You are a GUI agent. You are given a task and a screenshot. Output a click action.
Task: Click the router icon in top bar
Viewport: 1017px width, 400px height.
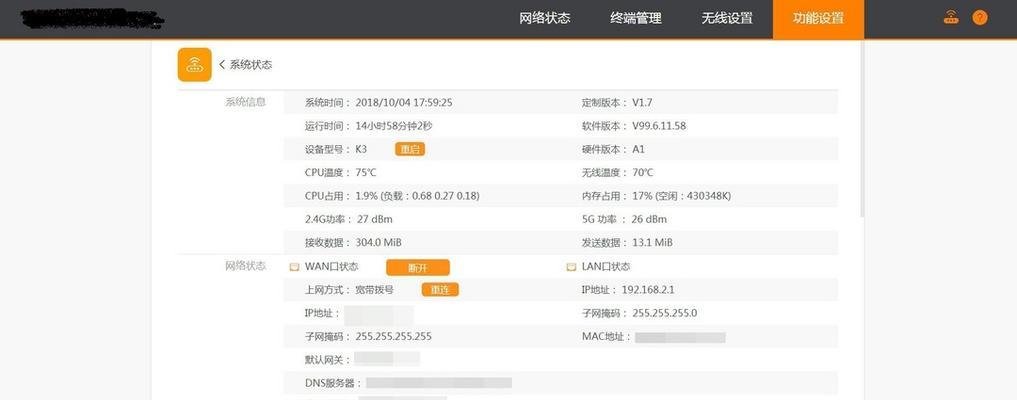click(x=951, y=18)
